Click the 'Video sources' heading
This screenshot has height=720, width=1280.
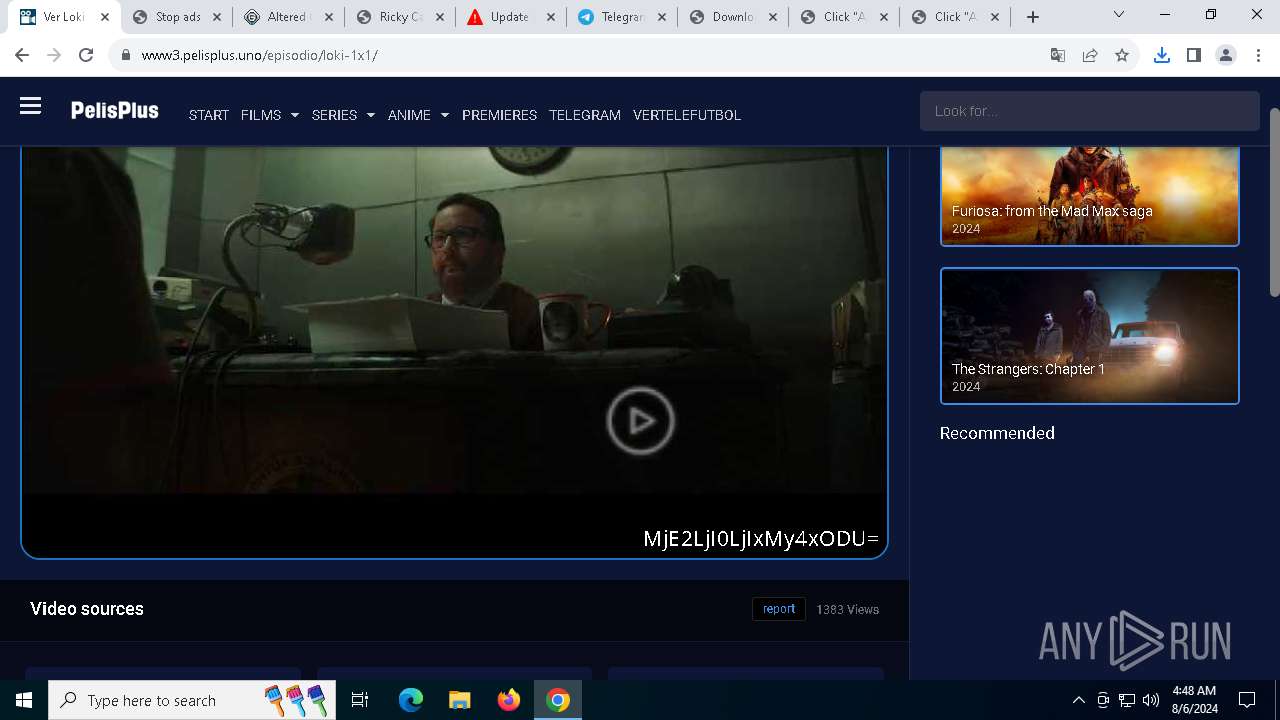87,609
